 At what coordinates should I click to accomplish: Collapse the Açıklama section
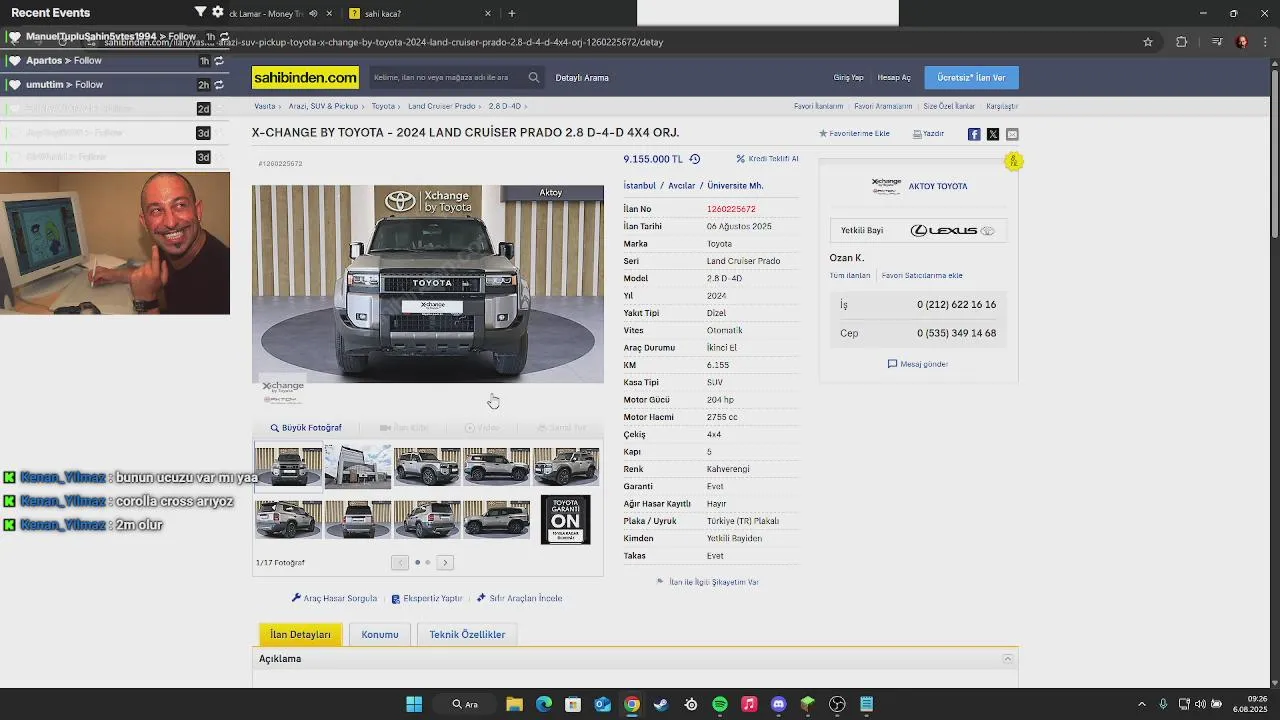[x=1008, y=659]
